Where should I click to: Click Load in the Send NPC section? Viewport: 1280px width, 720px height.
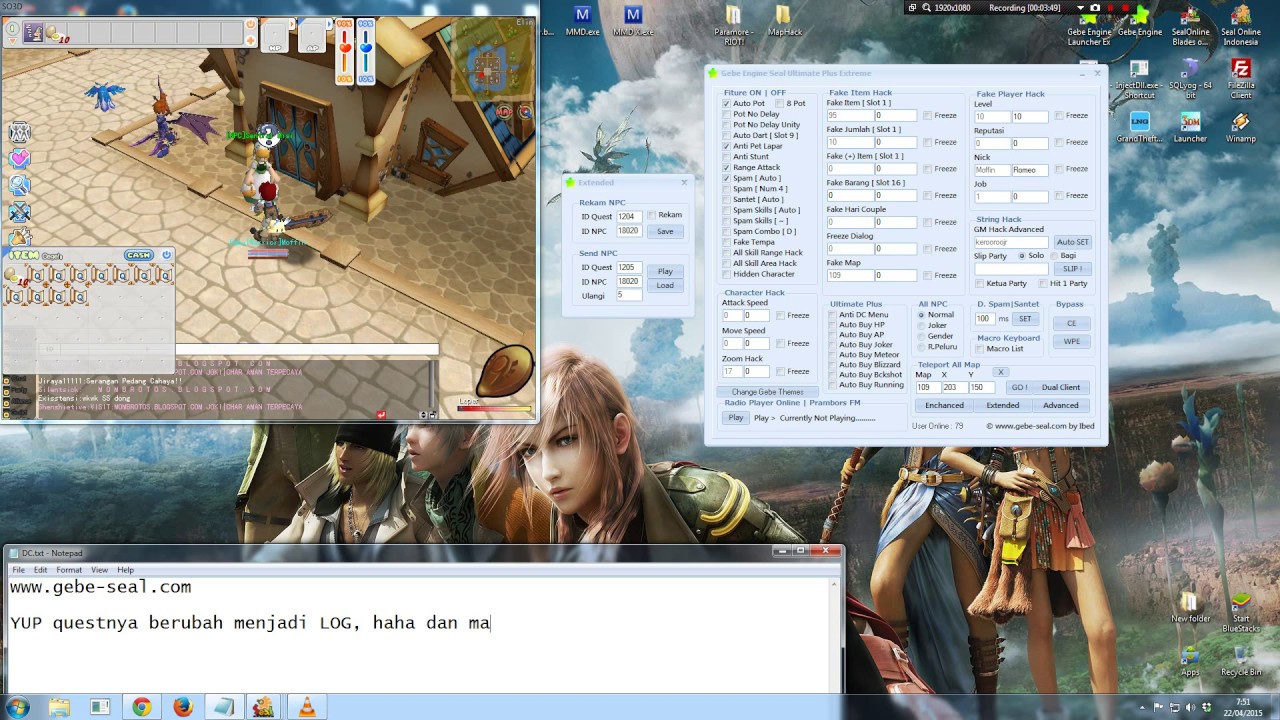(665, 285)
